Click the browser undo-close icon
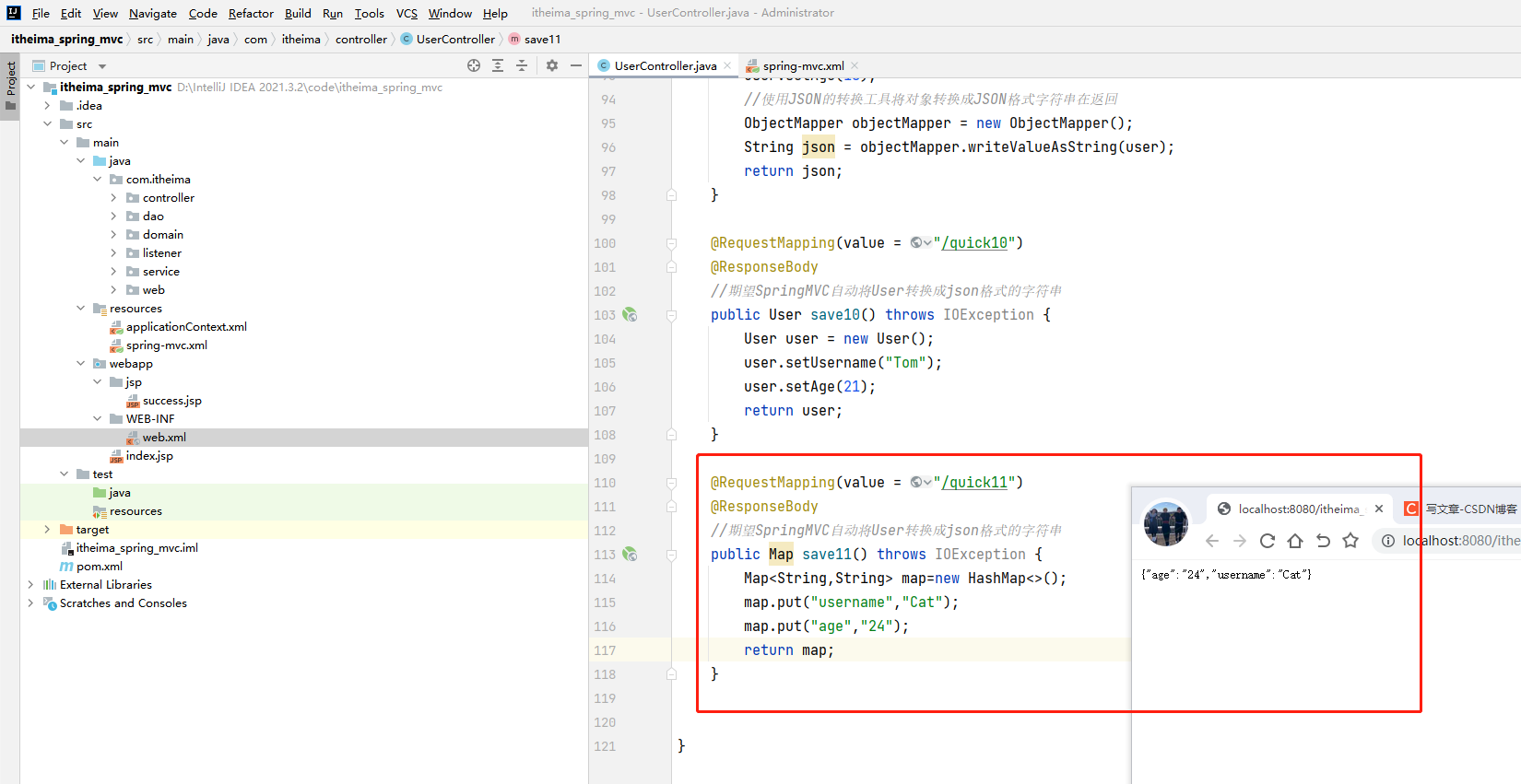 click(x=1323, y=541)
